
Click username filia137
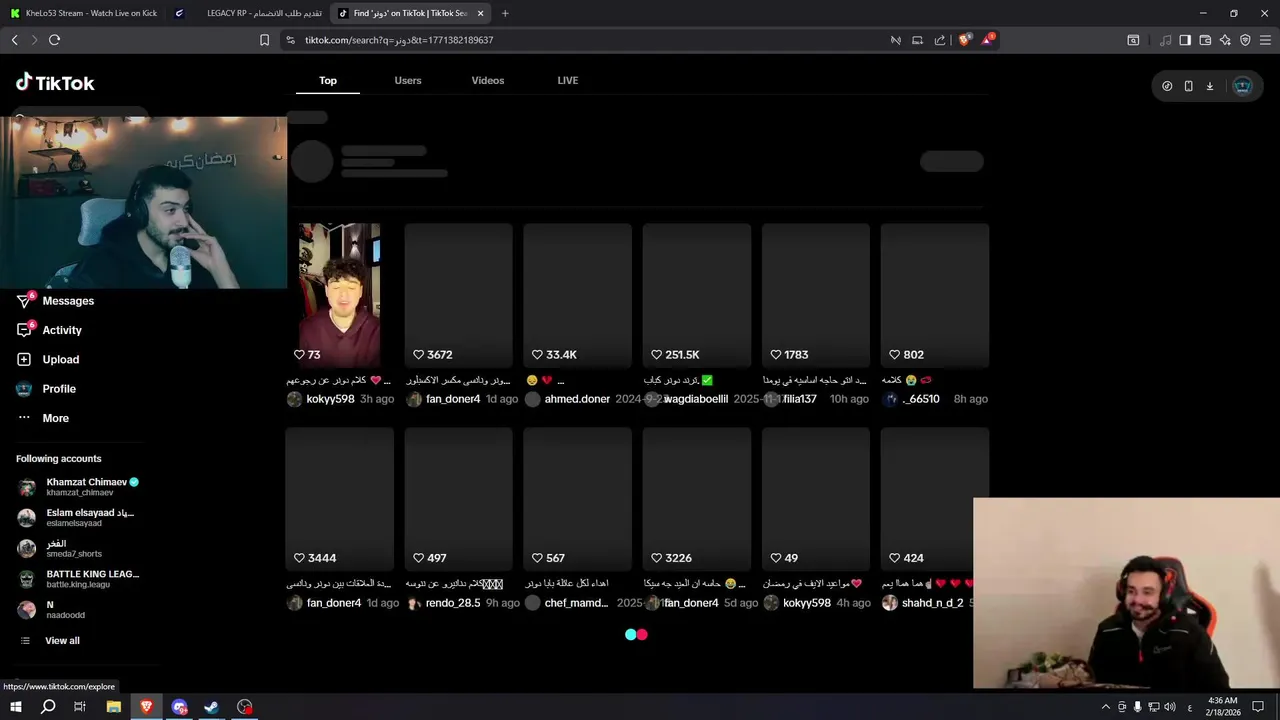tap(800, 399)
